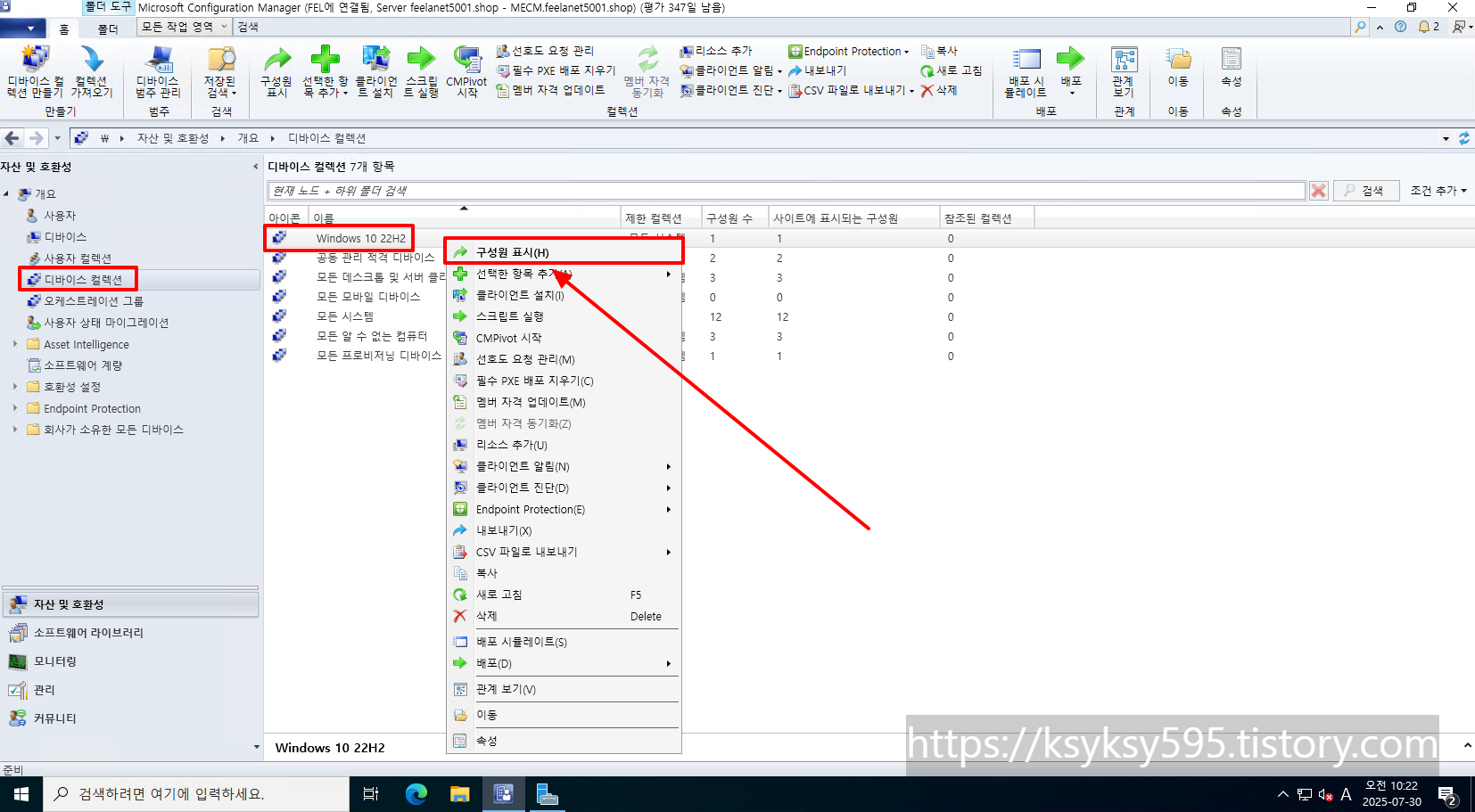This screenshot has height=812, width=1475.
Task: Open File Explorer from taskbar
Action: point(460,794)
